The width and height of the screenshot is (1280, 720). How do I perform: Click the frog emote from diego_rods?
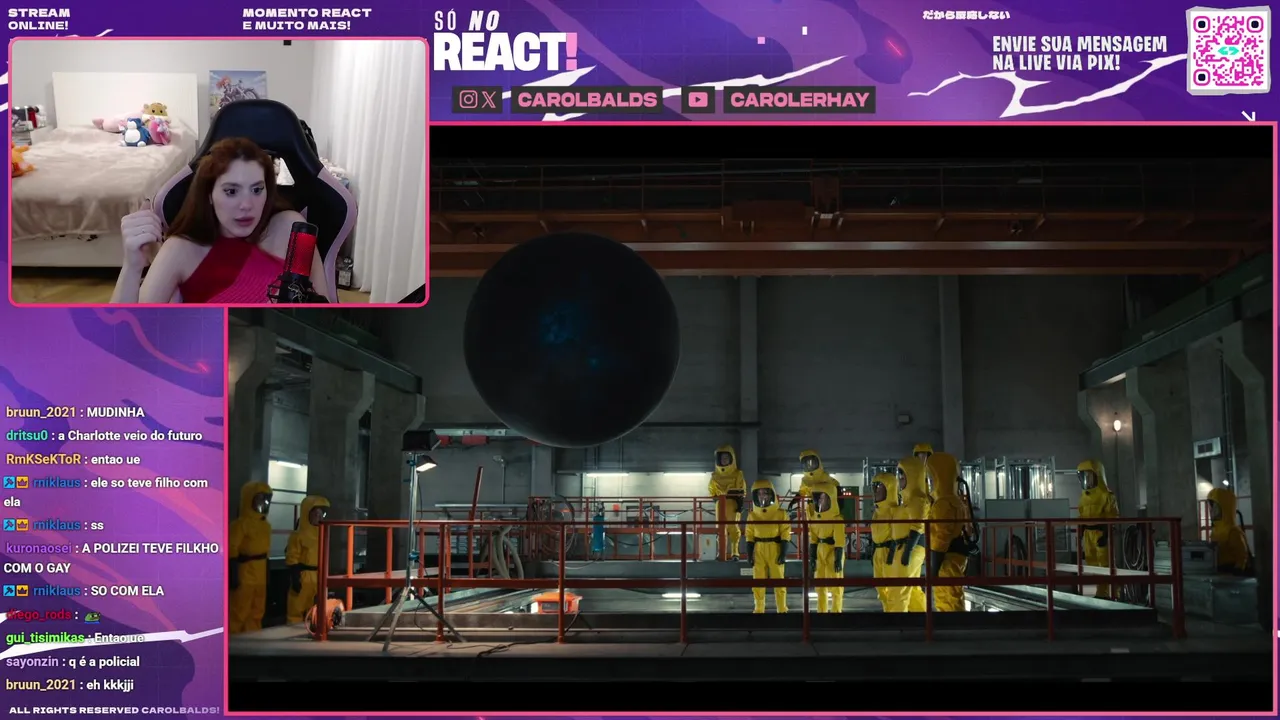coord(92,616)
